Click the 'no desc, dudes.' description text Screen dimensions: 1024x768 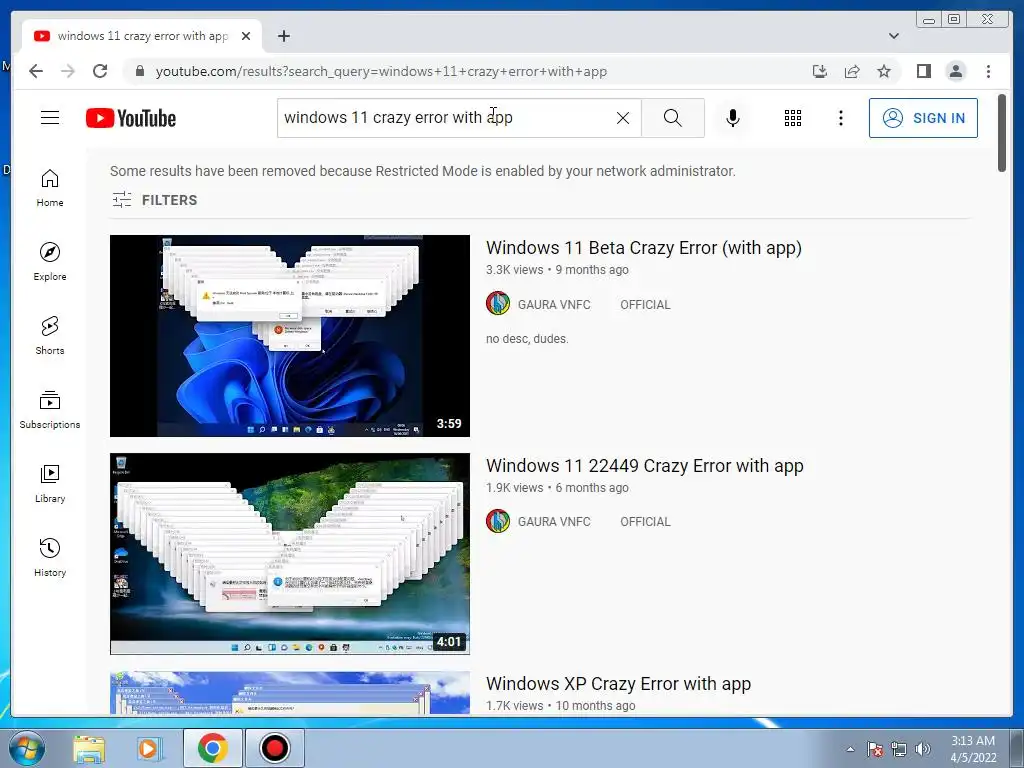(x=527, y=339)
